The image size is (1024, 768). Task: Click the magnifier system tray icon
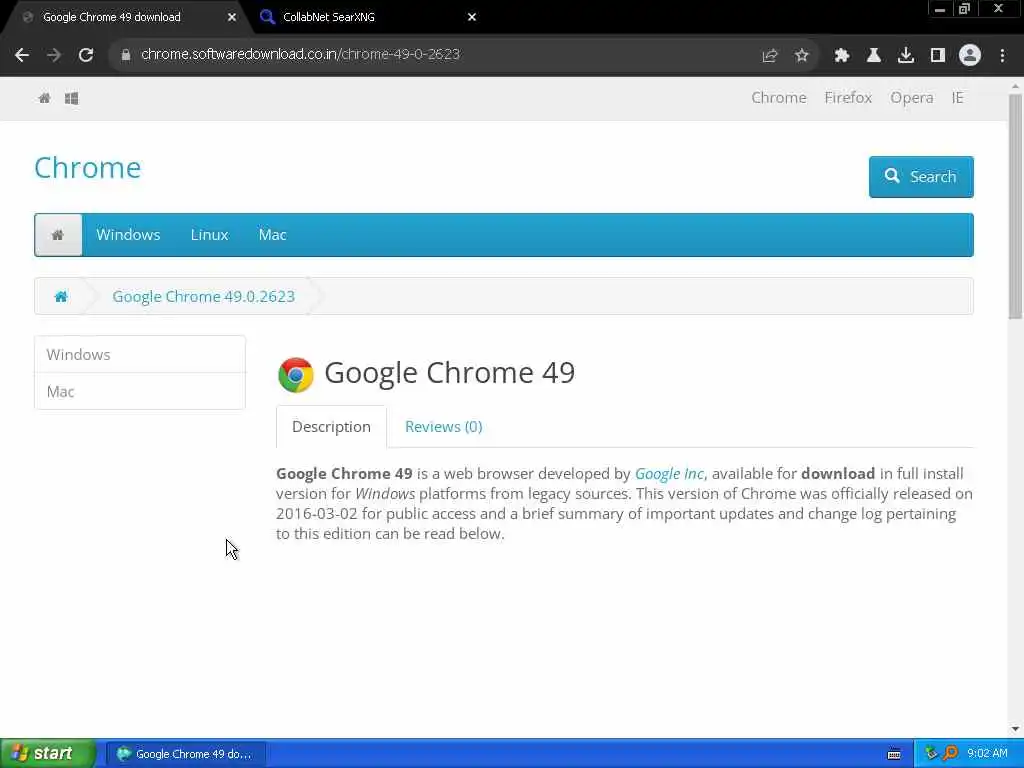950,754
